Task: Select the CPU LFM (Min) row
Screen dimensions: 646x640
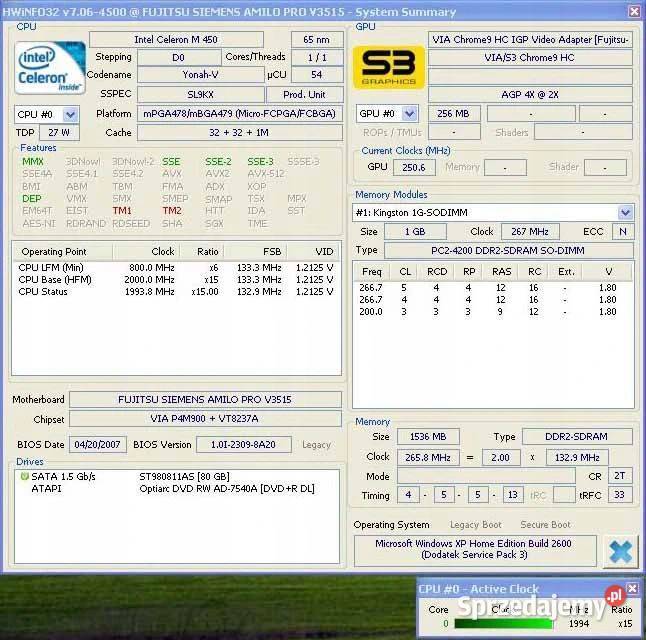Action: click(176, 267)
